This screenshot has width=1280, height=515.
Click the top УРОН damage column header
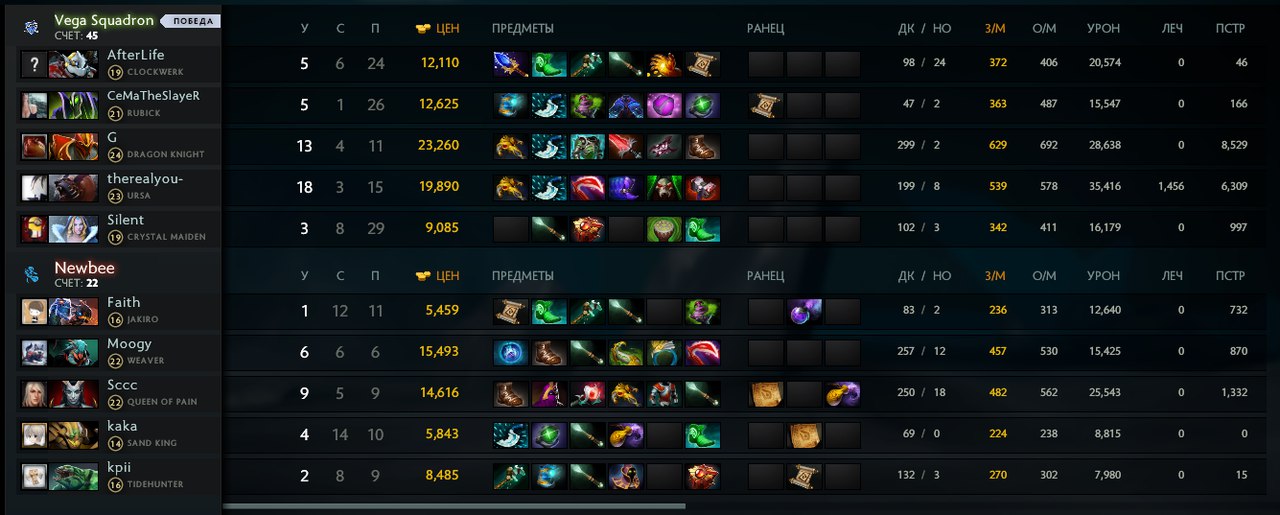1103,29
